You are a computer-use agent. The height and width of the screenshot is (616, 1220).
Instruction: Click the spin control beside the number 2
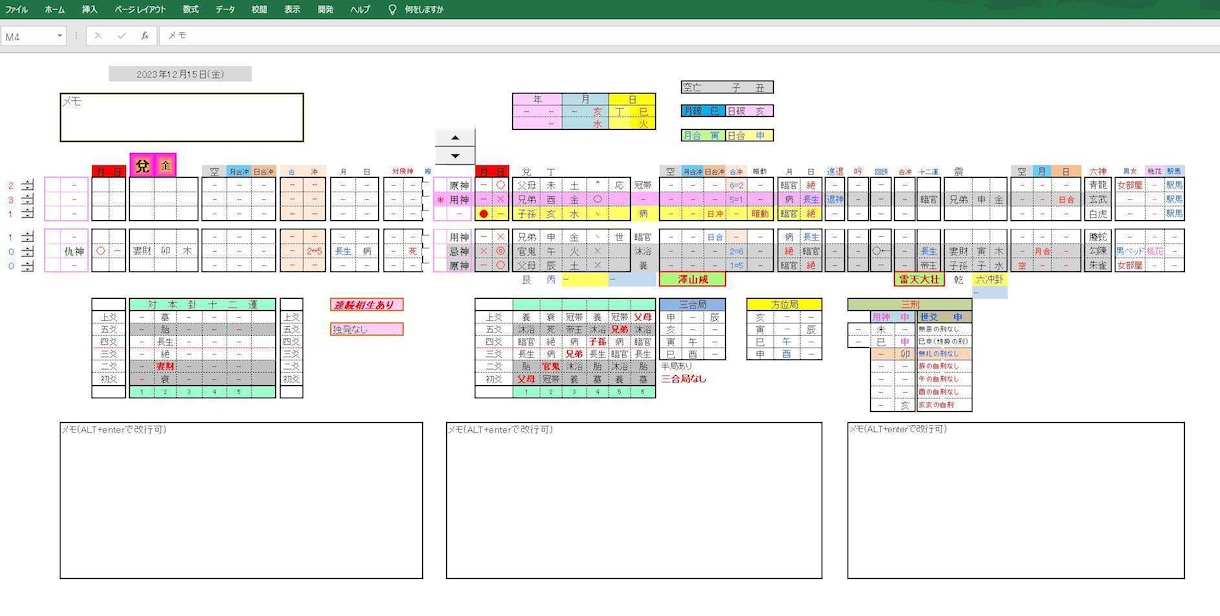[28, 185]
